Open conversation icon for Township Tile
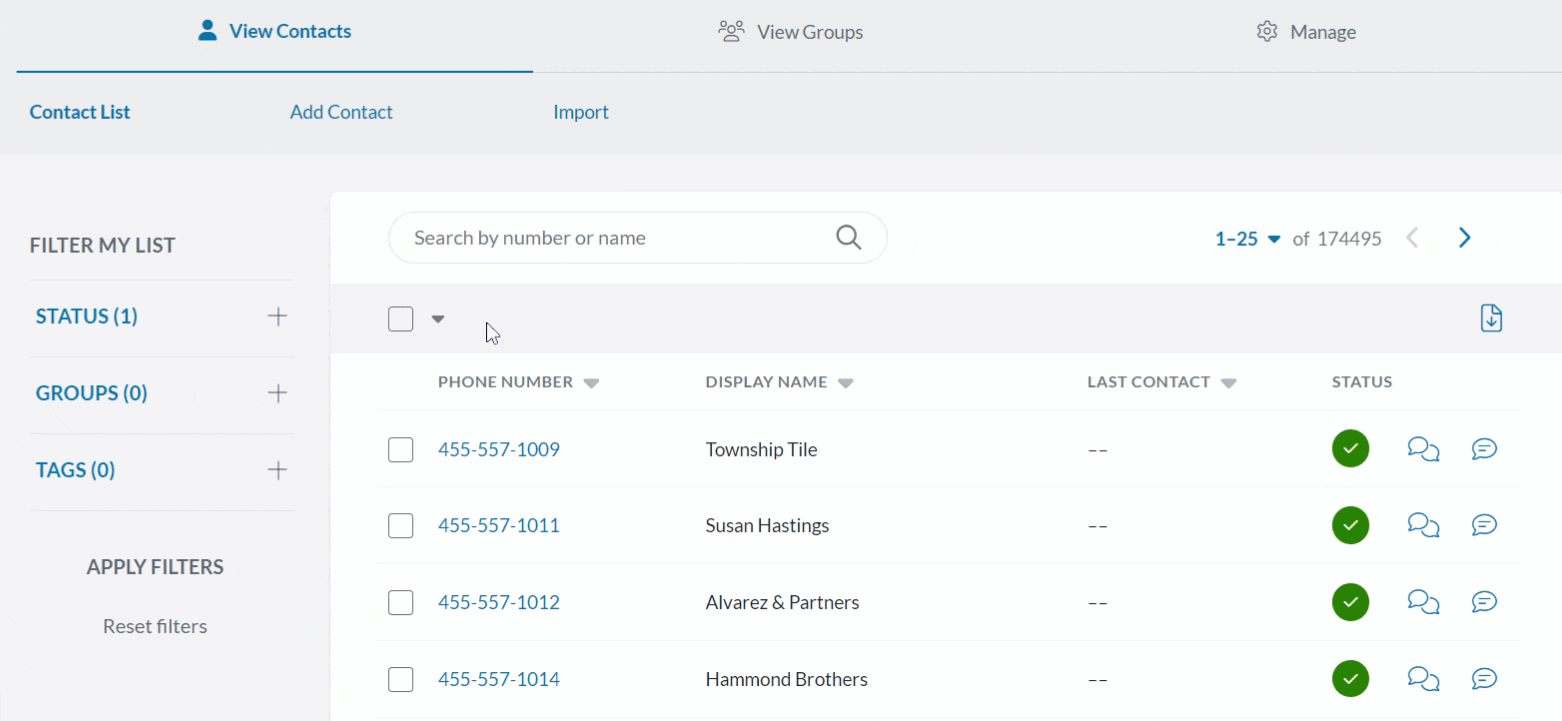The height and width of the screenshot is (721, 1562). (1422, 449)
